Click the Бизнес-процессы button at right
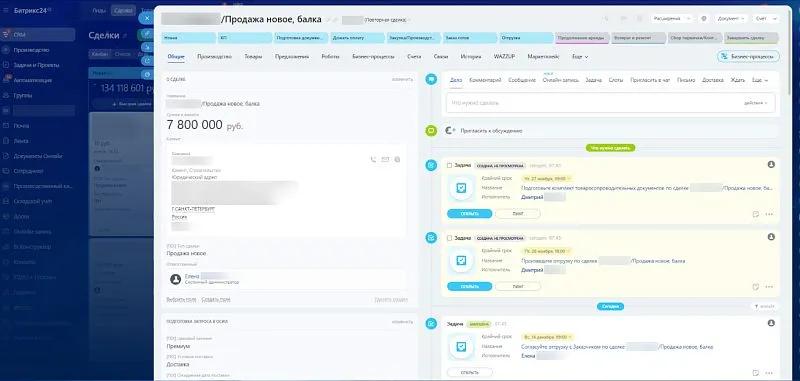Image resolution: width=800 pixels, height=381 pixels. [x=748, y=57]
